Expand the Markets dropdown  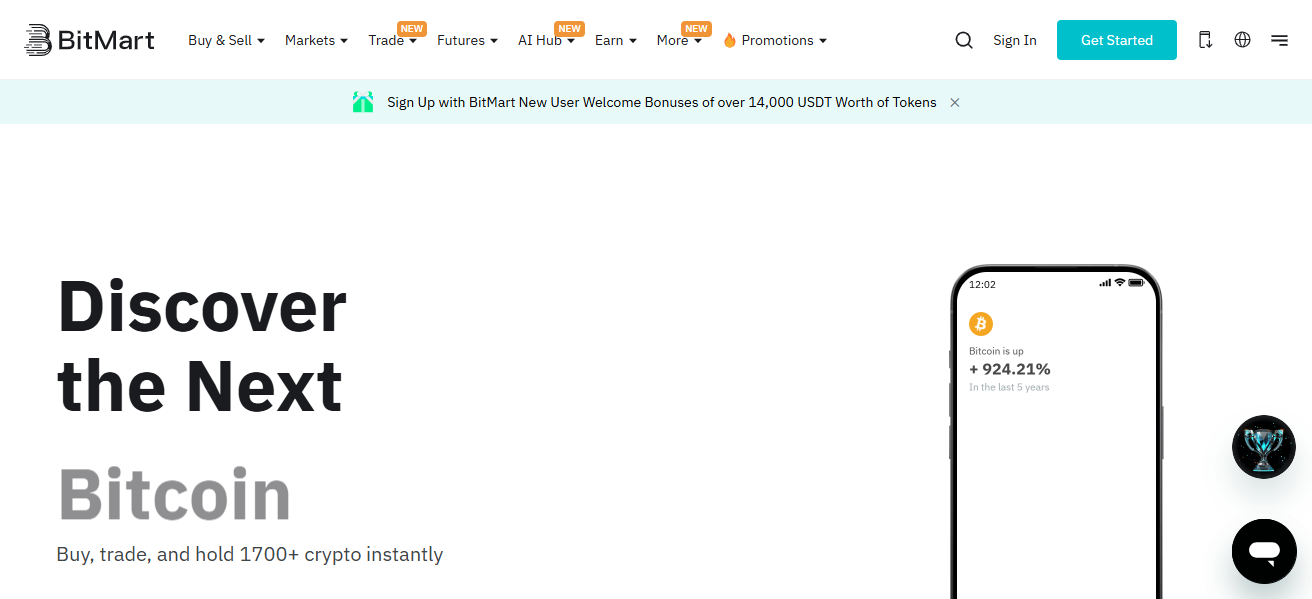pyautogui.click(x=316, y=40)
